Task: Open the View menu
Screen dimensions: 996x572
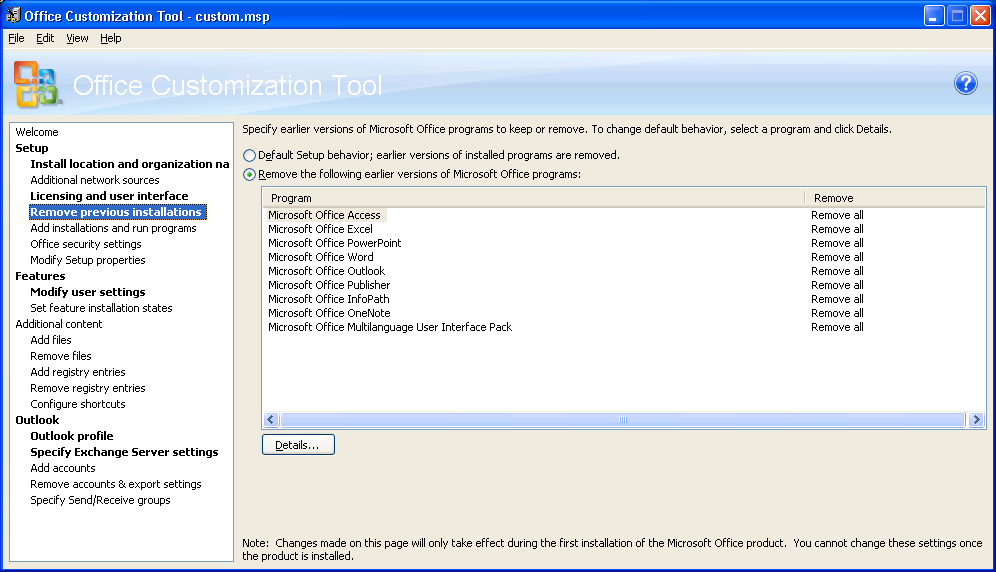Action: (x=77, y=38)
